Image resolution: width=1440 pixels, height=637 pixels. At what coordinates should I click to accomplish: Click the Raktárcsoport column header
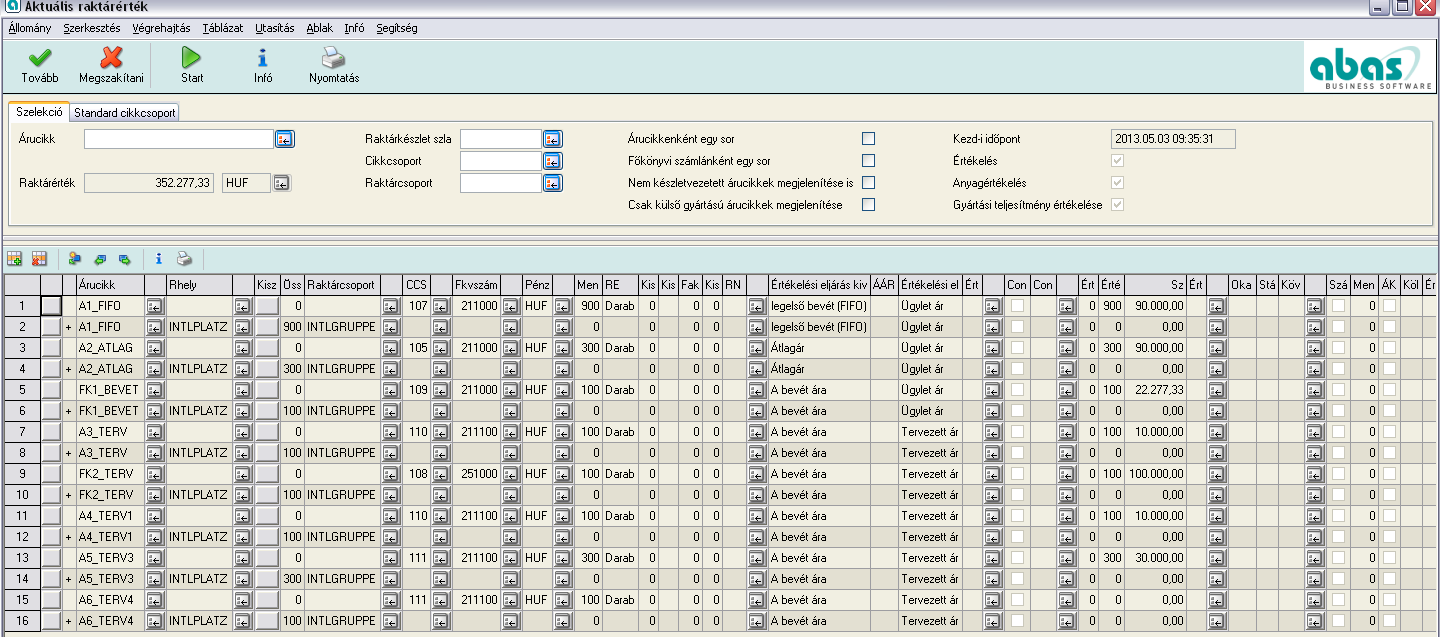[342, 285]
